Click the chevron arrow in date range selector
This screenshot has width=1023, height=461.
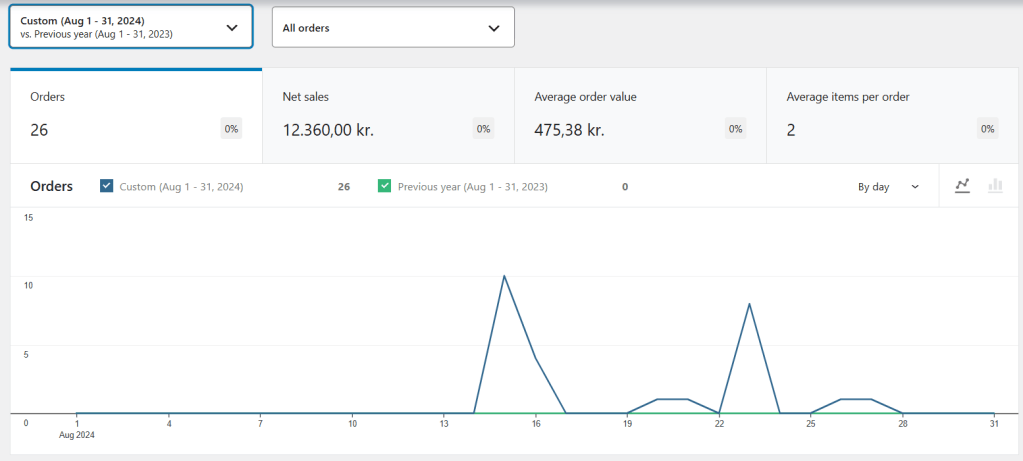tap(232, 28)
